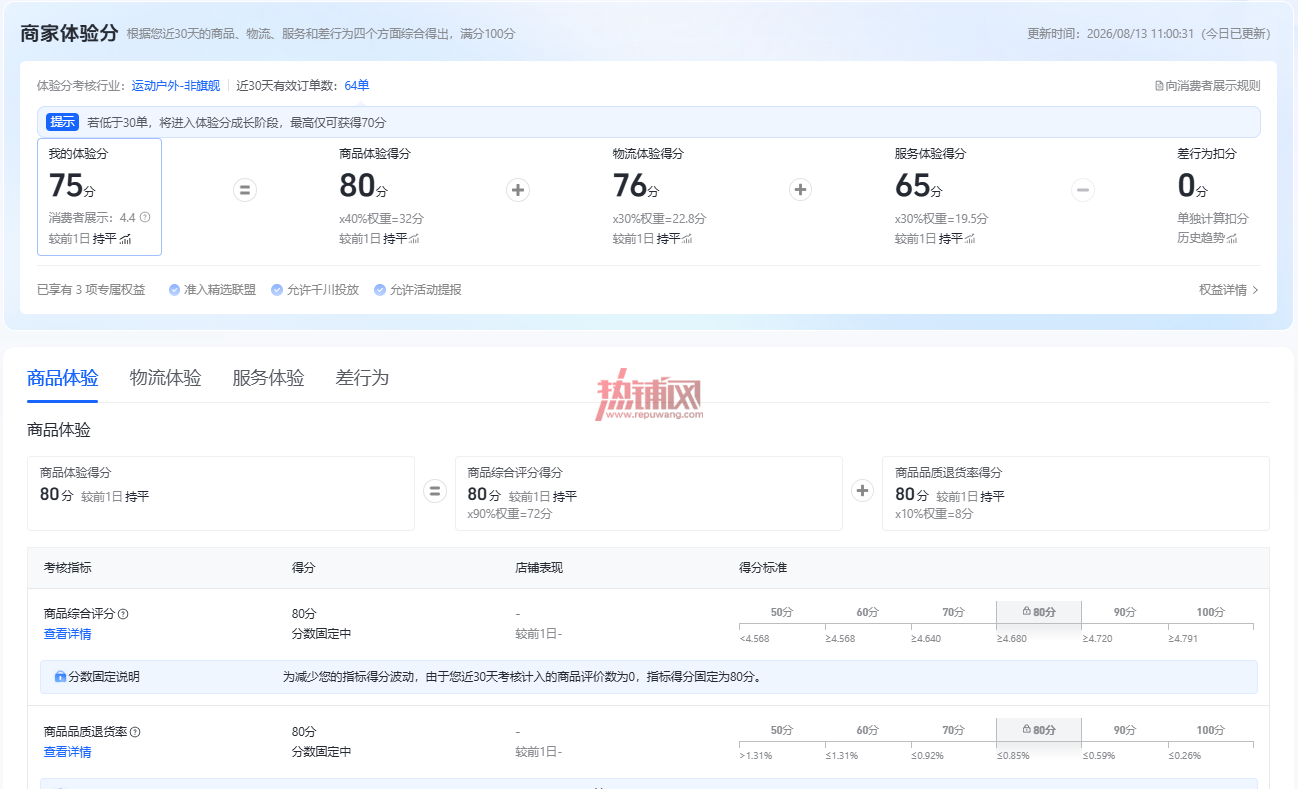This screenshot has width=1298, height=789.
Task: Open the 服务体验 tab
Action: 268,378
